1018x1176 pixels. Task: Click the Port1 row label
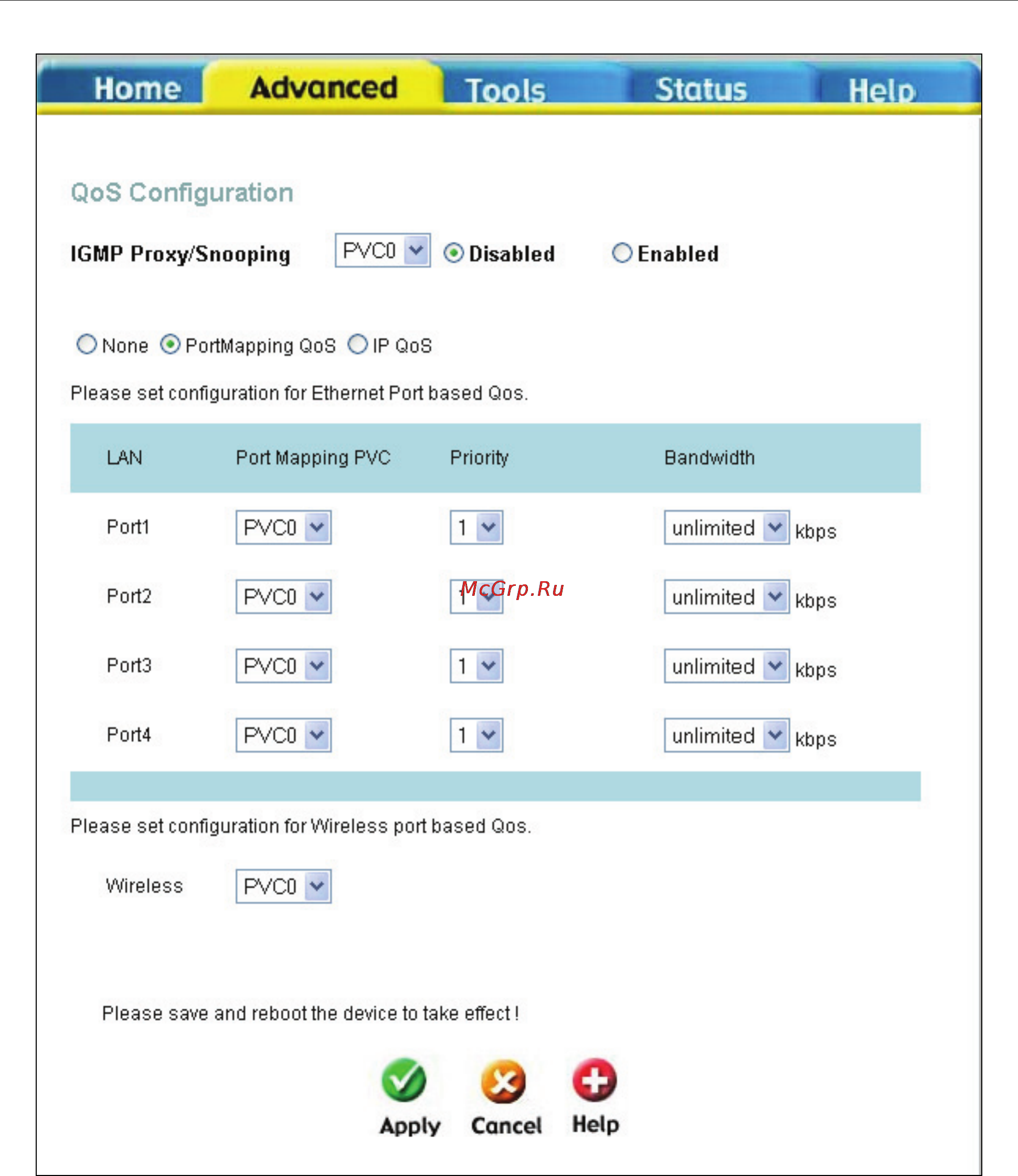pos(128,527)
